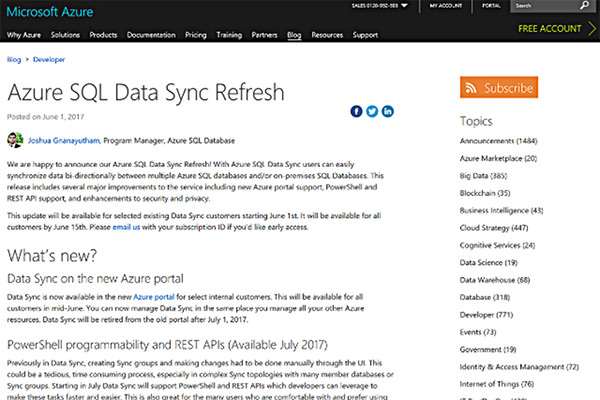
Task: Open the Cognitive Services (24) topic
Action: [497, 245]
